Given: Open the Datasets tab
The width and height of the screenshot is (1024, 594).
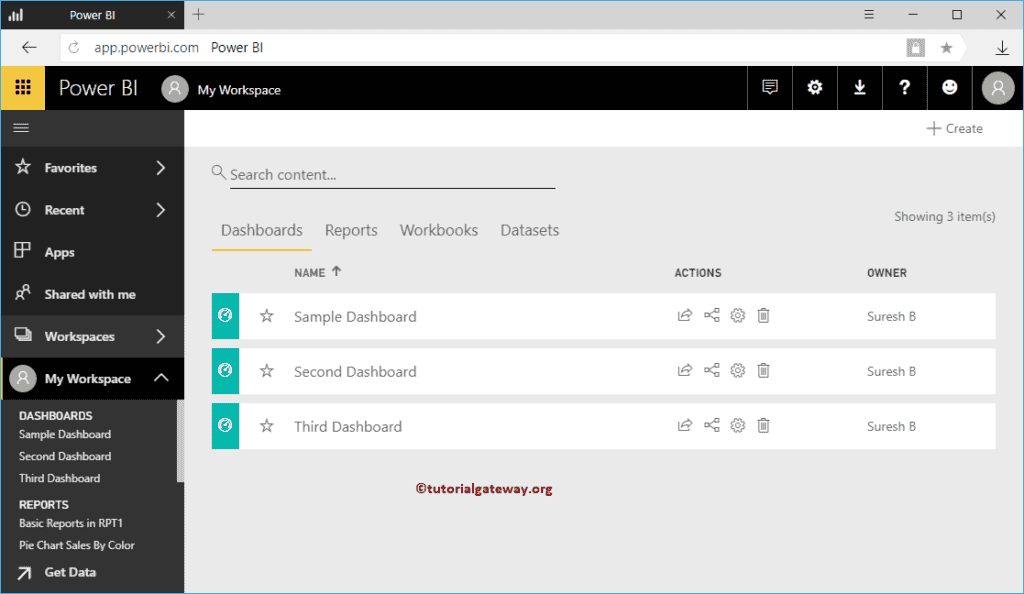Looking at the screenshot, I should point(529,230).
